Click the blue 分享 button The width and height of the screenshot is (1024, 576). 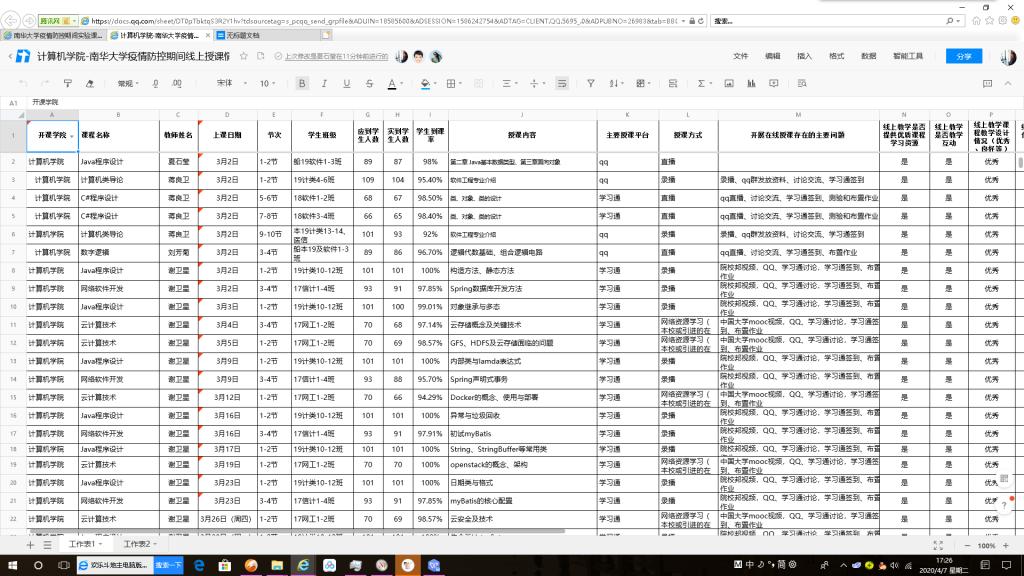[x=963, y=57]
